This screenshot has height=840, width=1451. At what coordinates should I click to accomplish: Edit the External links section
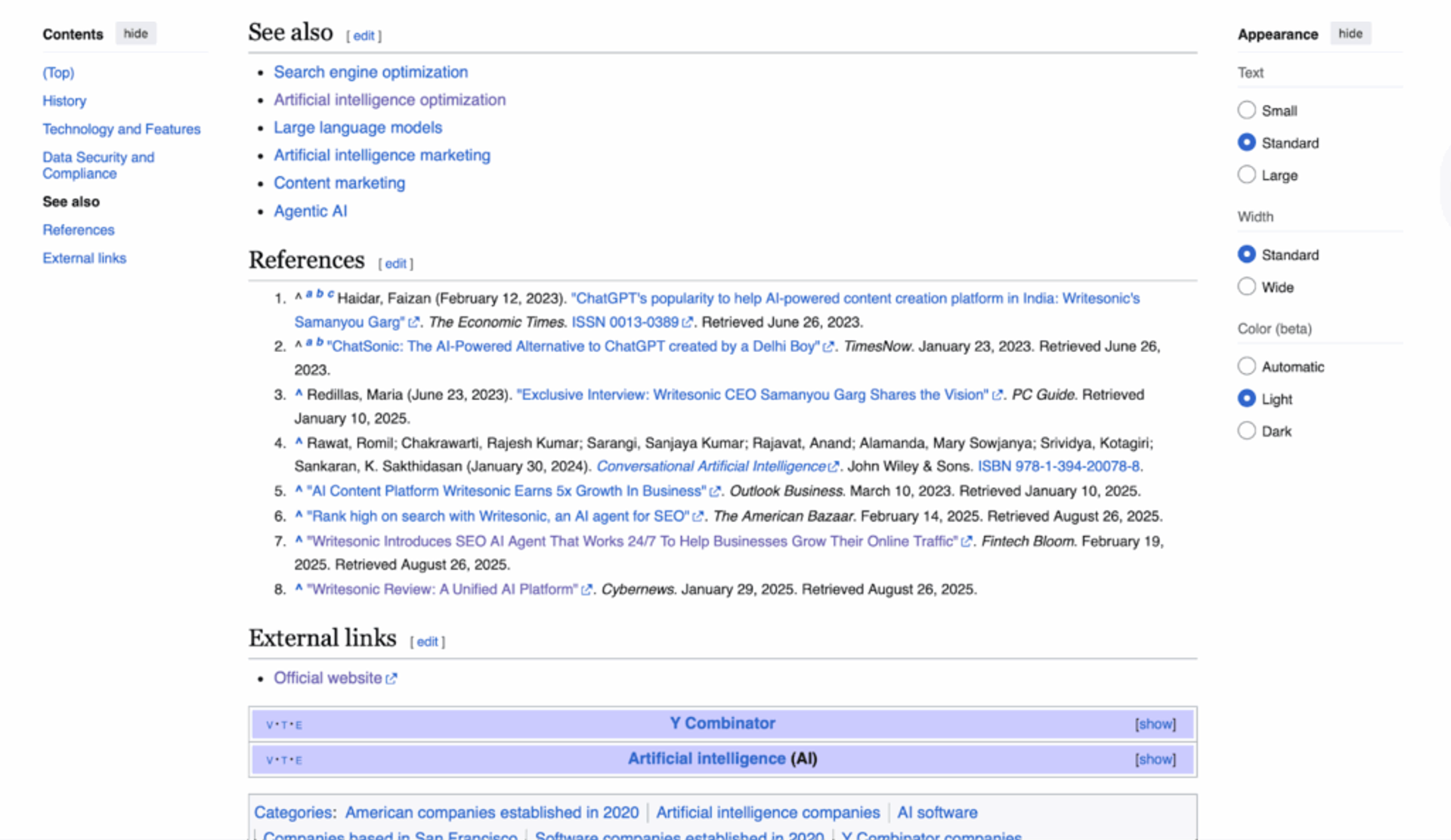(x=427, y=641)
